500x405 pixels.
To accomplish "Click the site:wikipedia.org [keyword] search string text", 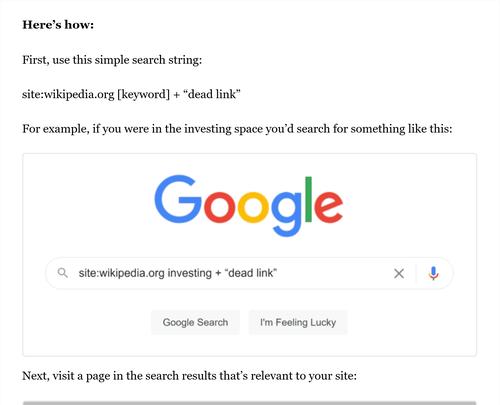I will 131,95.
